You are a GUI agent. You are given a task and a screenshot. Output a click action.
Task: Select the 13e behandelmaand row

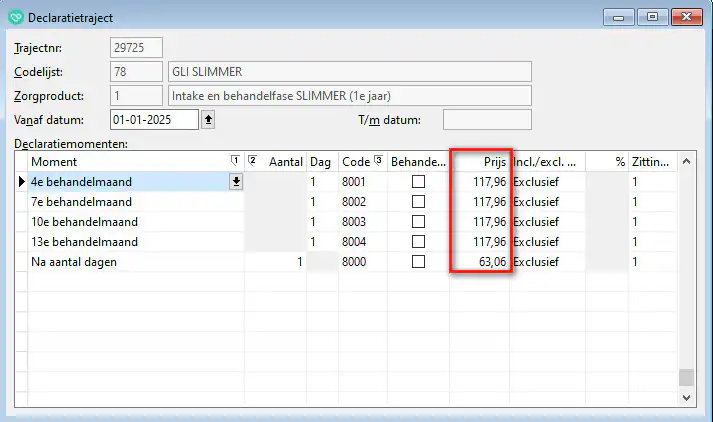coord(130,242)
